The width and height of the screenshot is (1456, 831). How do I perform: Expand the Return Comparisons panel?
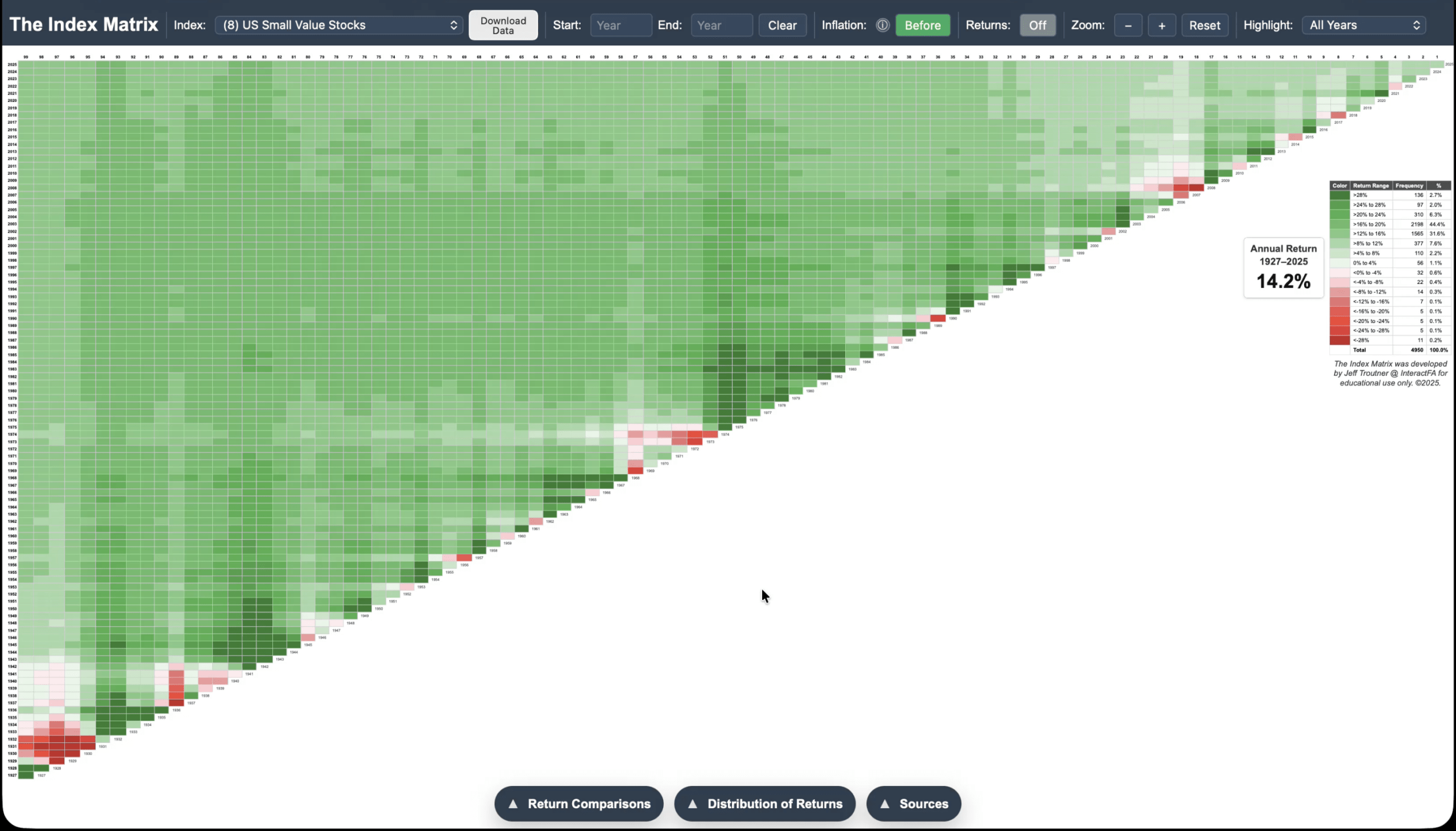(x=588, y=804)
